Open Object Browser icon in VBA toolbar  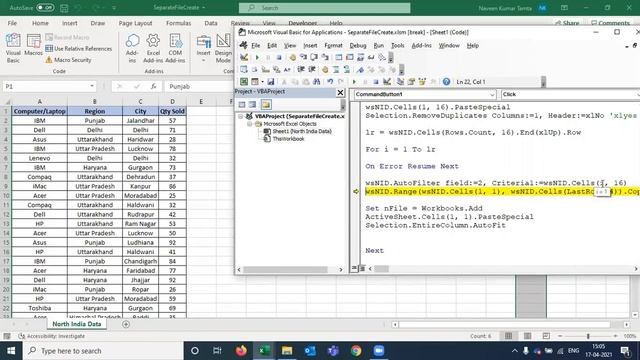click(422, 82)
